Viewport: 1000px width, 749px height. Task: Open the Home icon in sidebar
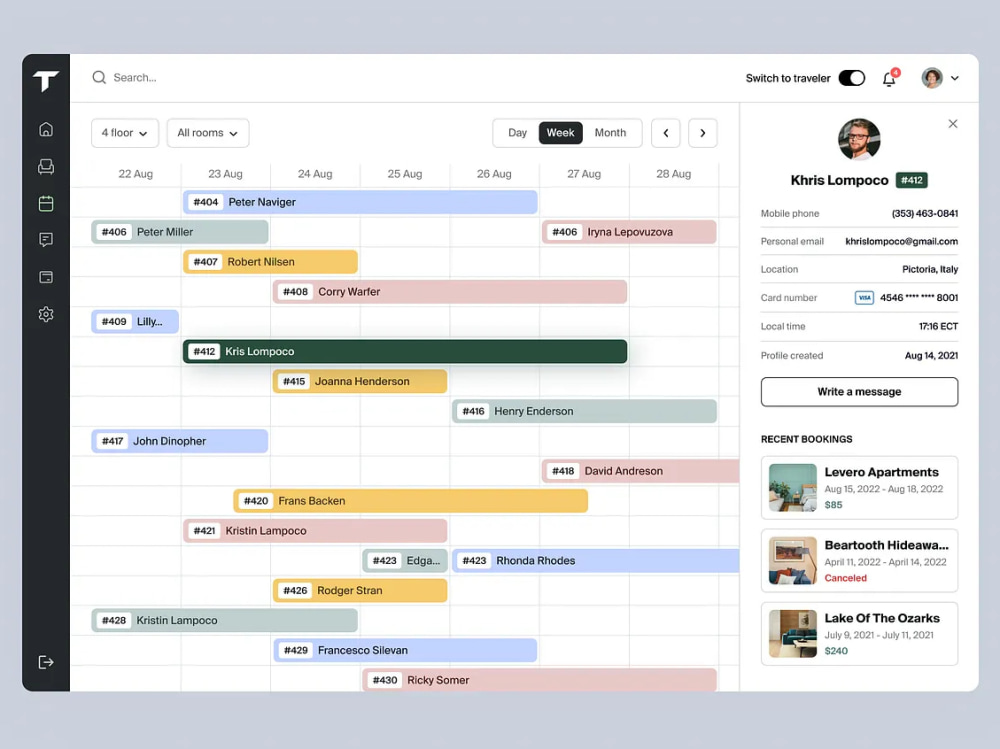click(46, 130)
